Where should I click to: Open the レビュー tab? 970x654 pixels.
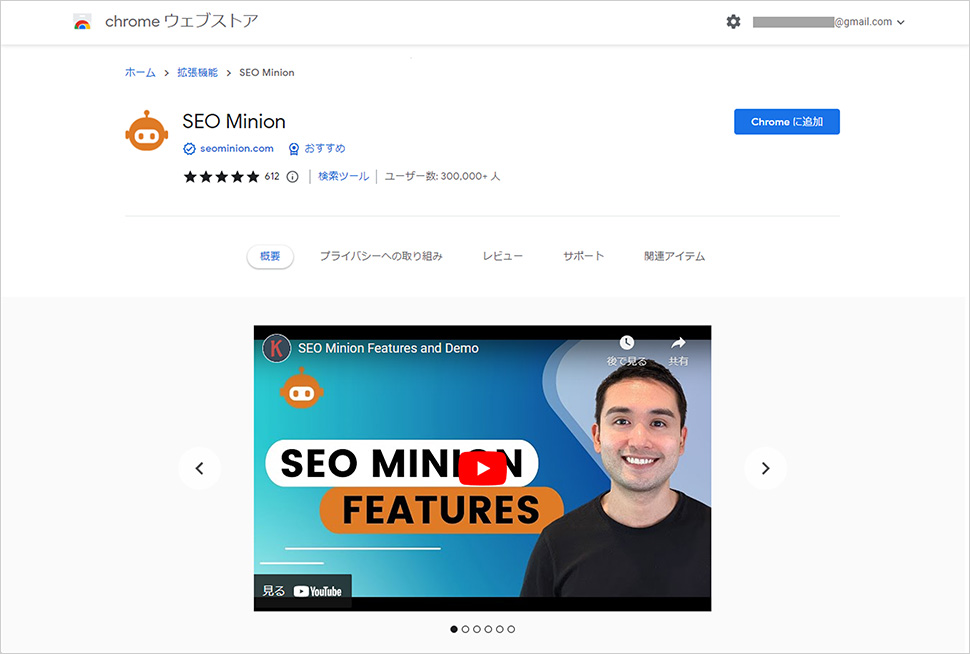click(x=502, y=256)
